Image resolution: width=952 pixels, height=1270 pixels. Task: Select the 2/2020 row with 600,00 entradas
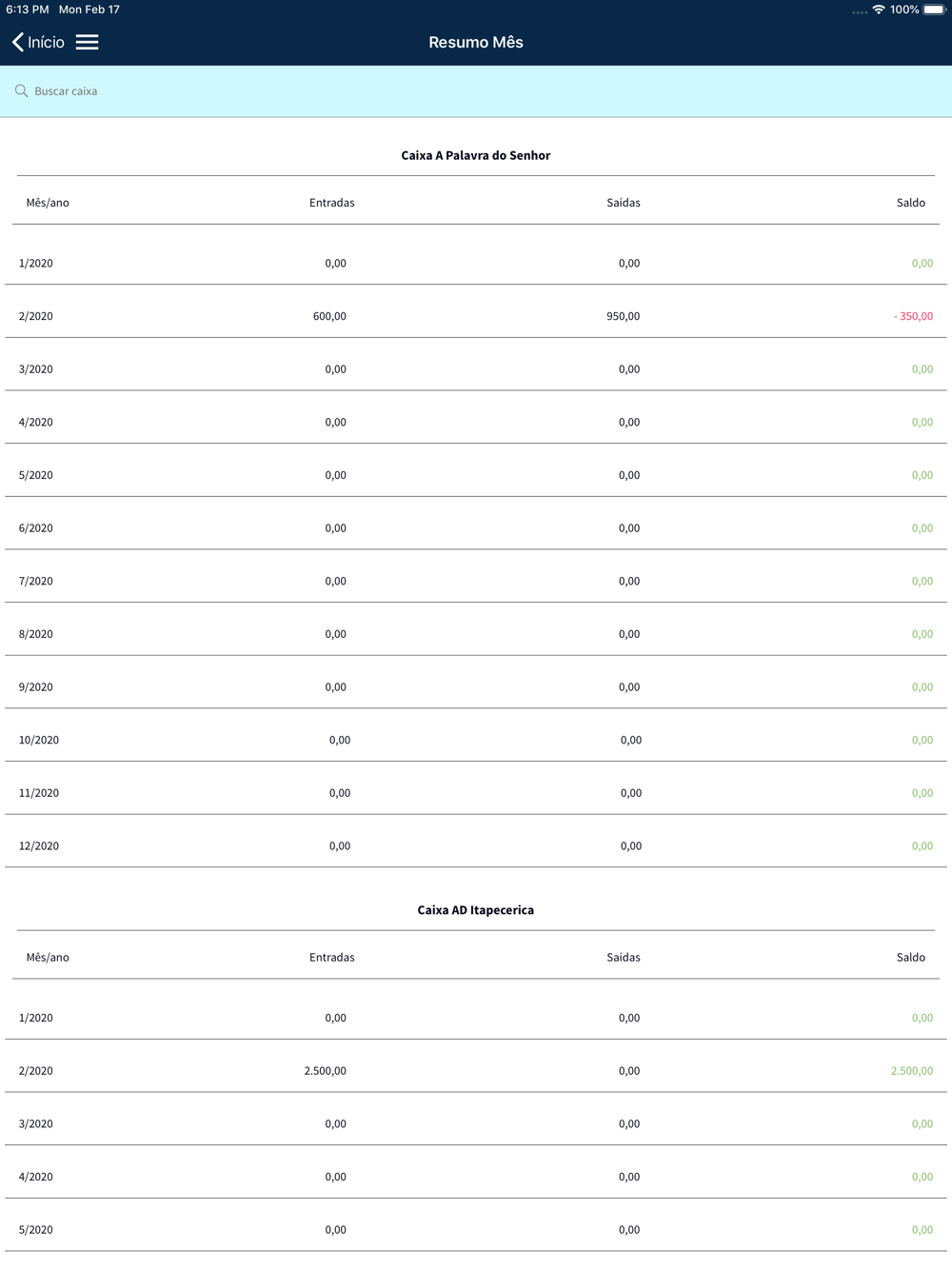tap(476, 316)
